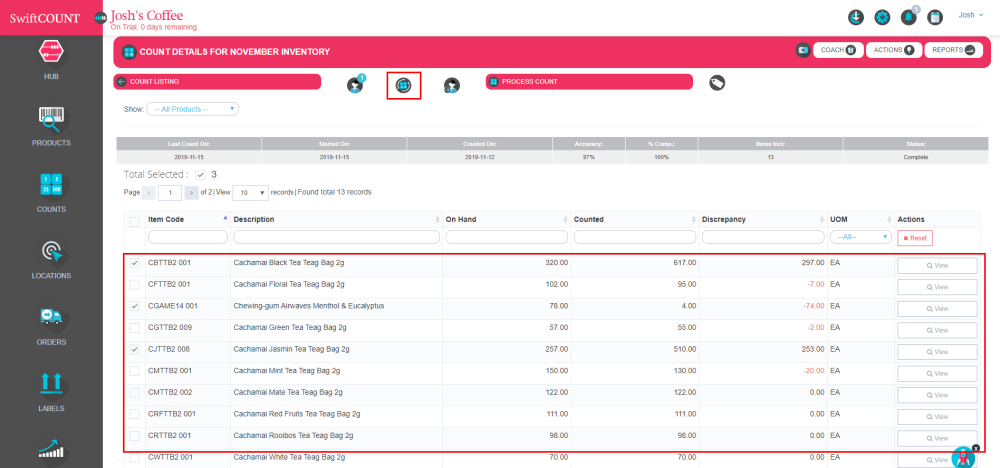1000x468 pixels.
Task: Click the -74.00 discrepancy value
Action: click(814, 306)
